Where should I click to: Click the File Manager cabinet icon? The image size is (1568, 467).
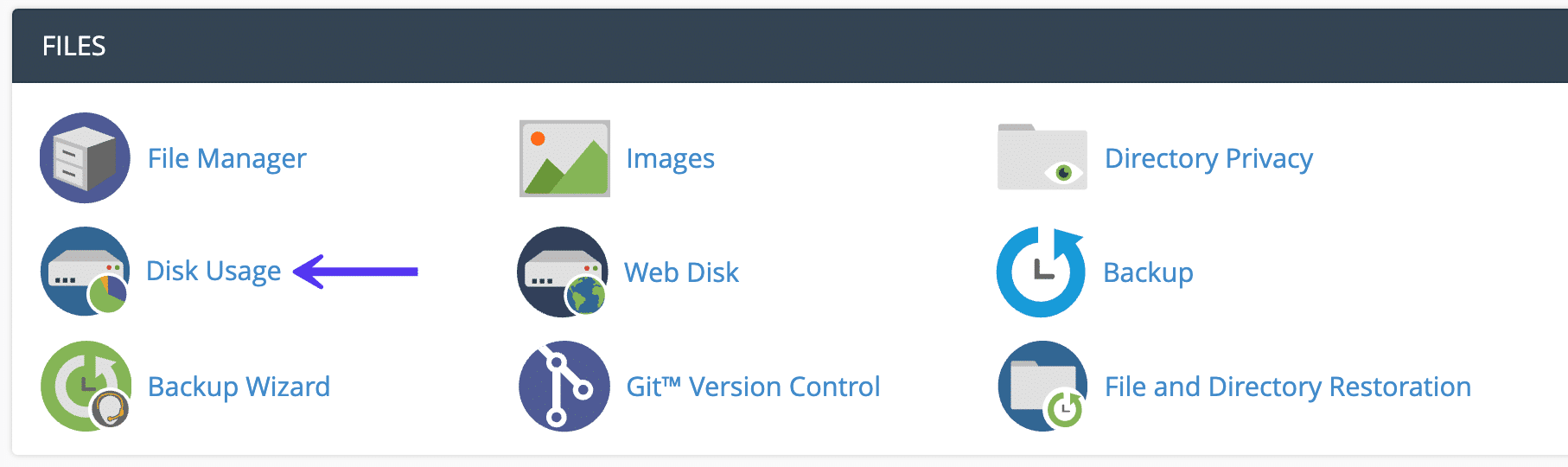pyautogui.click(x=85, y=158)
